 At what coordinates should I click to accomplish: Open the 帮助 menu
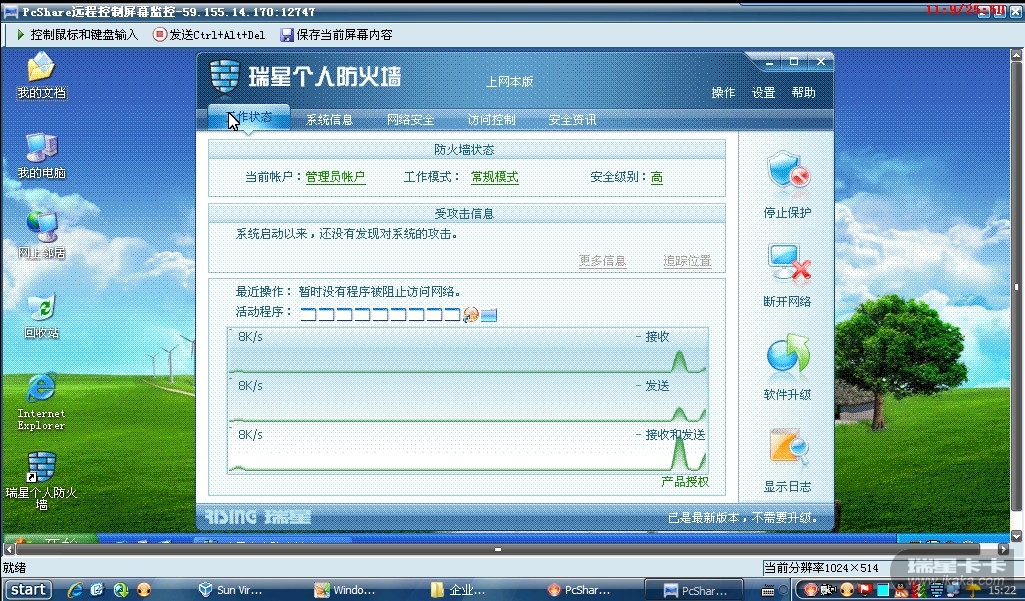(x=803, y=93)
